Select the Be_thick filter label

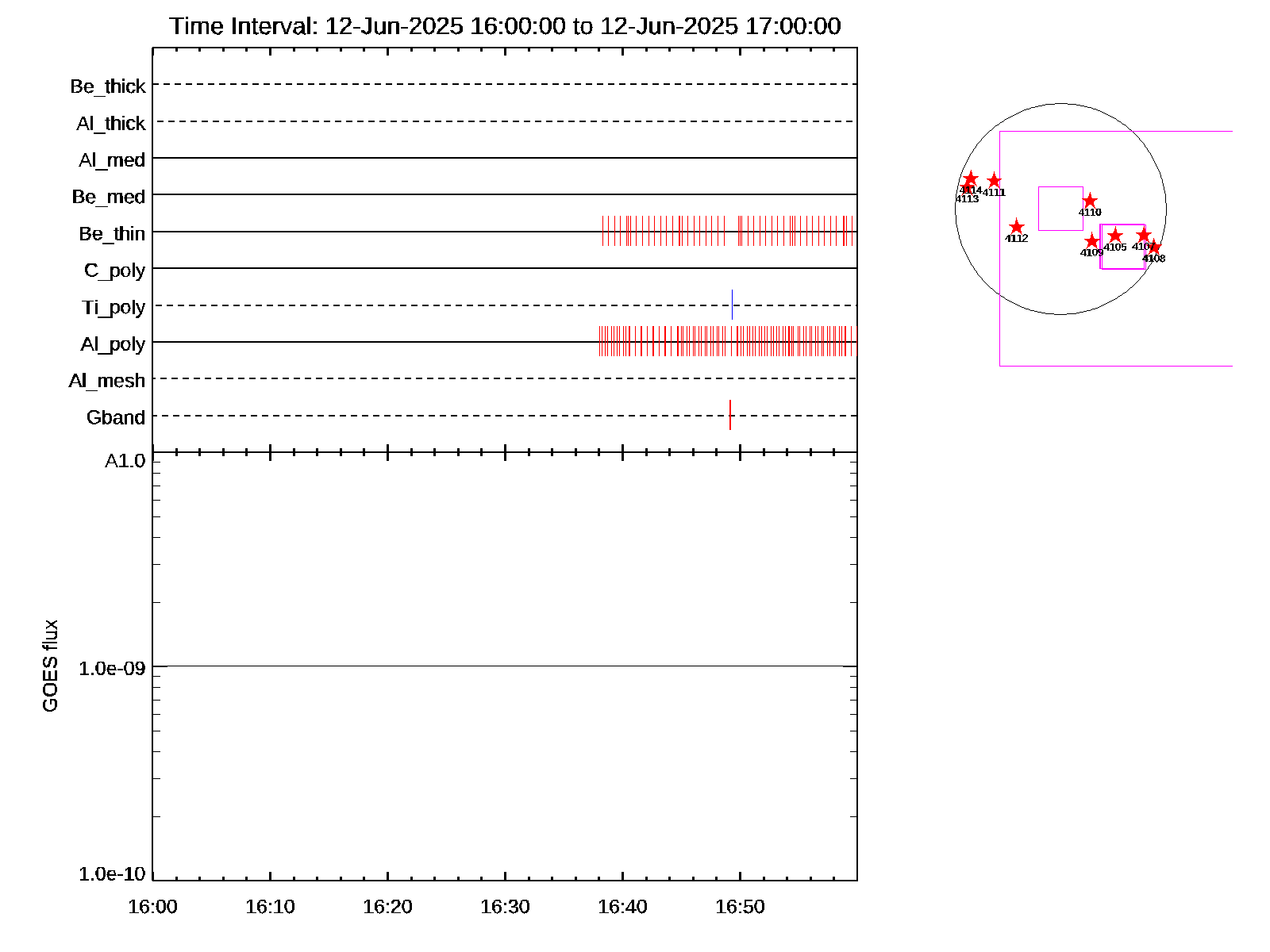[108, 86]
